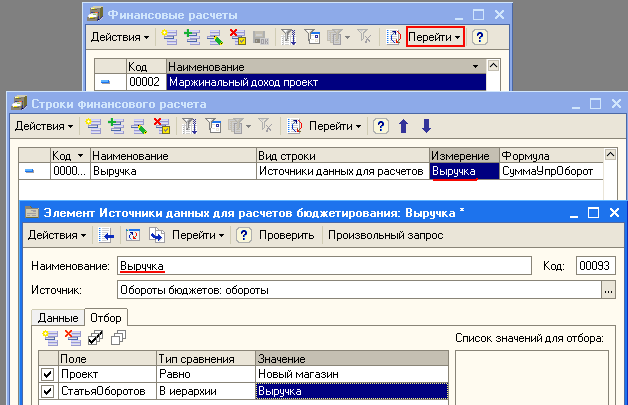
Task: Click help icon in element window toolbar
Action: (244, 235)
